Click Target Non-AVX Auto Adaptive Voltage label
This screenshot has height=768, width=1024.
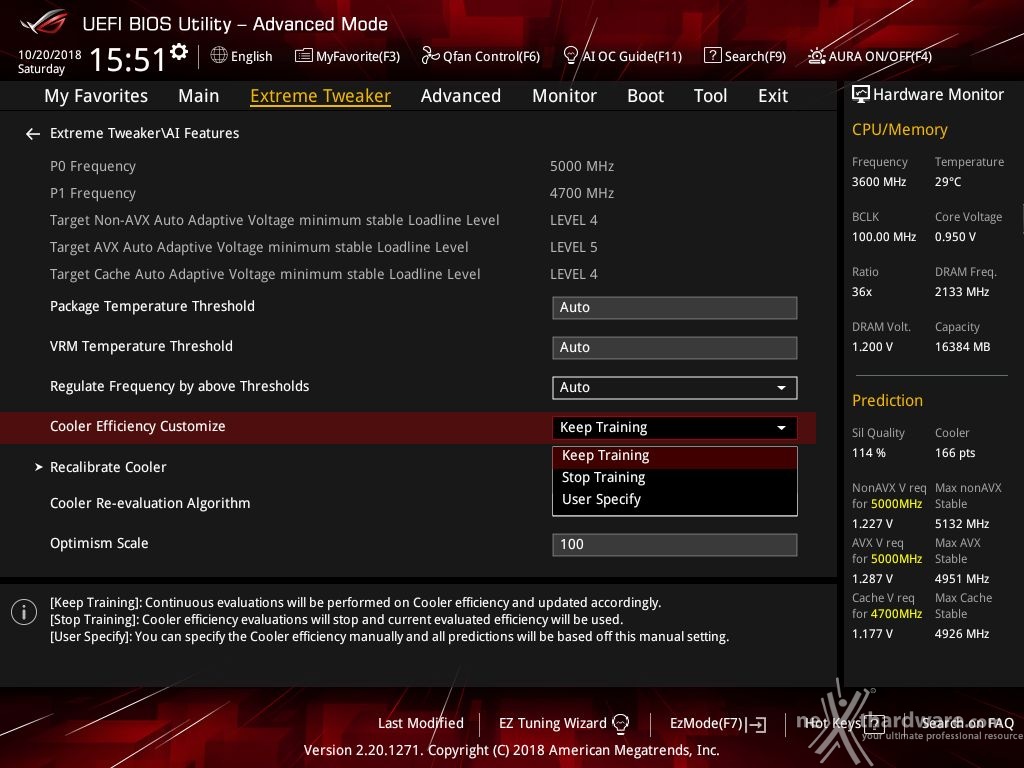[274, 221]
